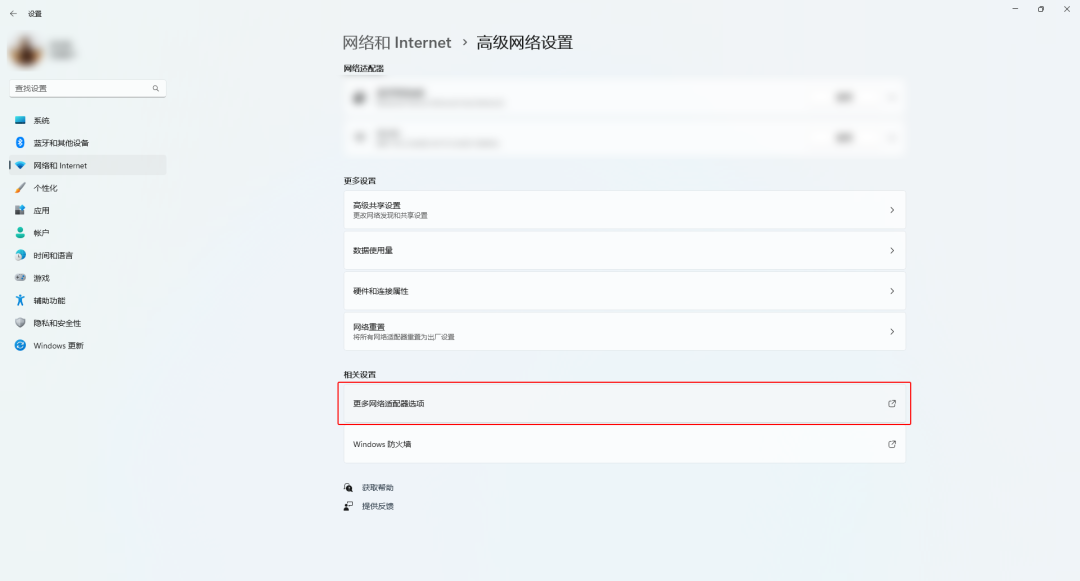Open 高级共享设置
Screen dimensions: 1080x581
point(624,209)
